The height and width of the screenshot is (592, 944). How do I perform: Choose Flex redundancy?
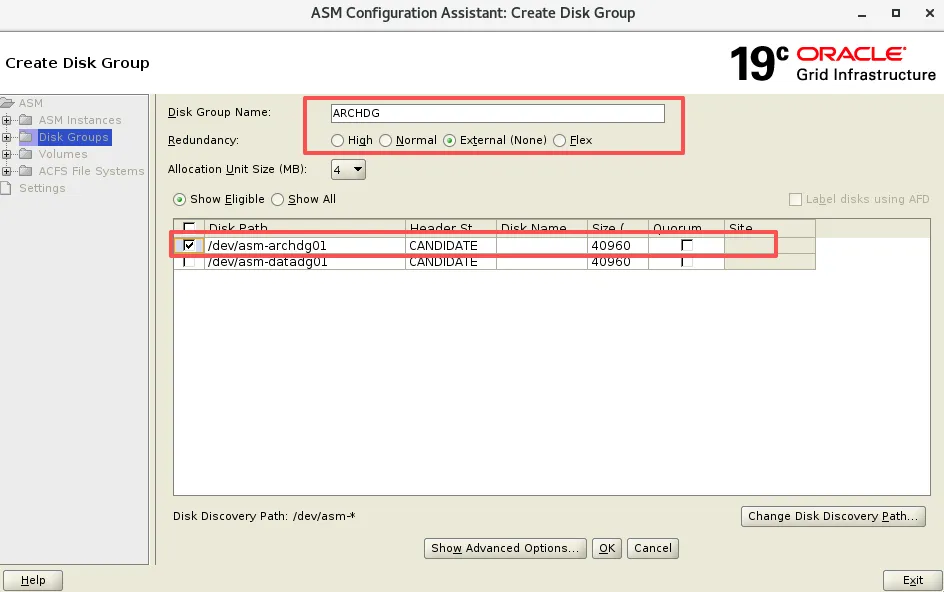coord(559,140)
